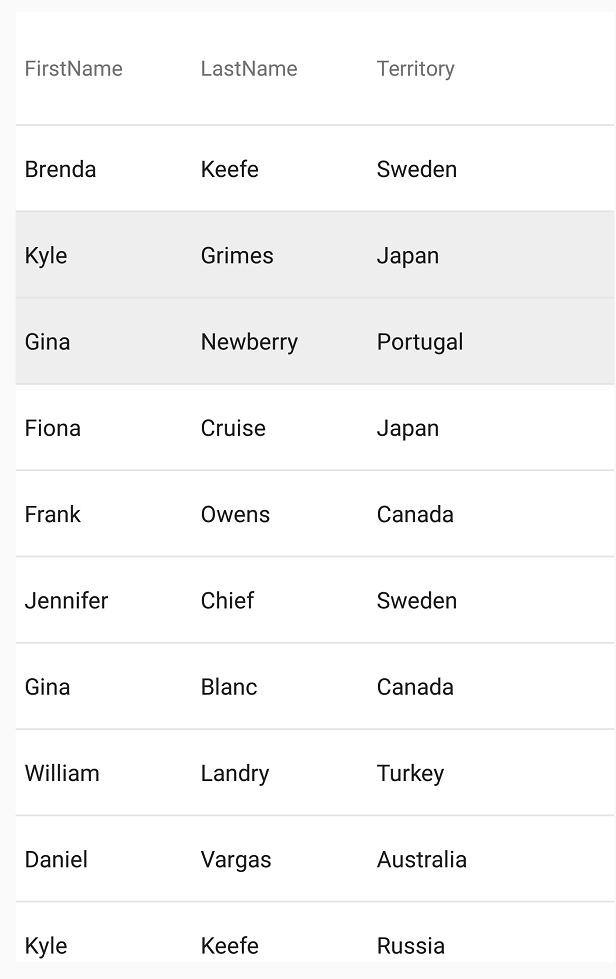Sort by the FirstName column header
This screenshot has width=616, height=979.
74,69
